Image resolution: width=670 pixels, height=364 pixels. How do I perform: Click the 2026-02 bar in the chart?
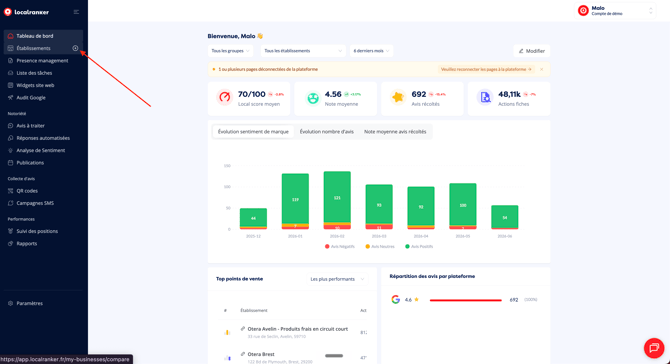pos(337,200)
